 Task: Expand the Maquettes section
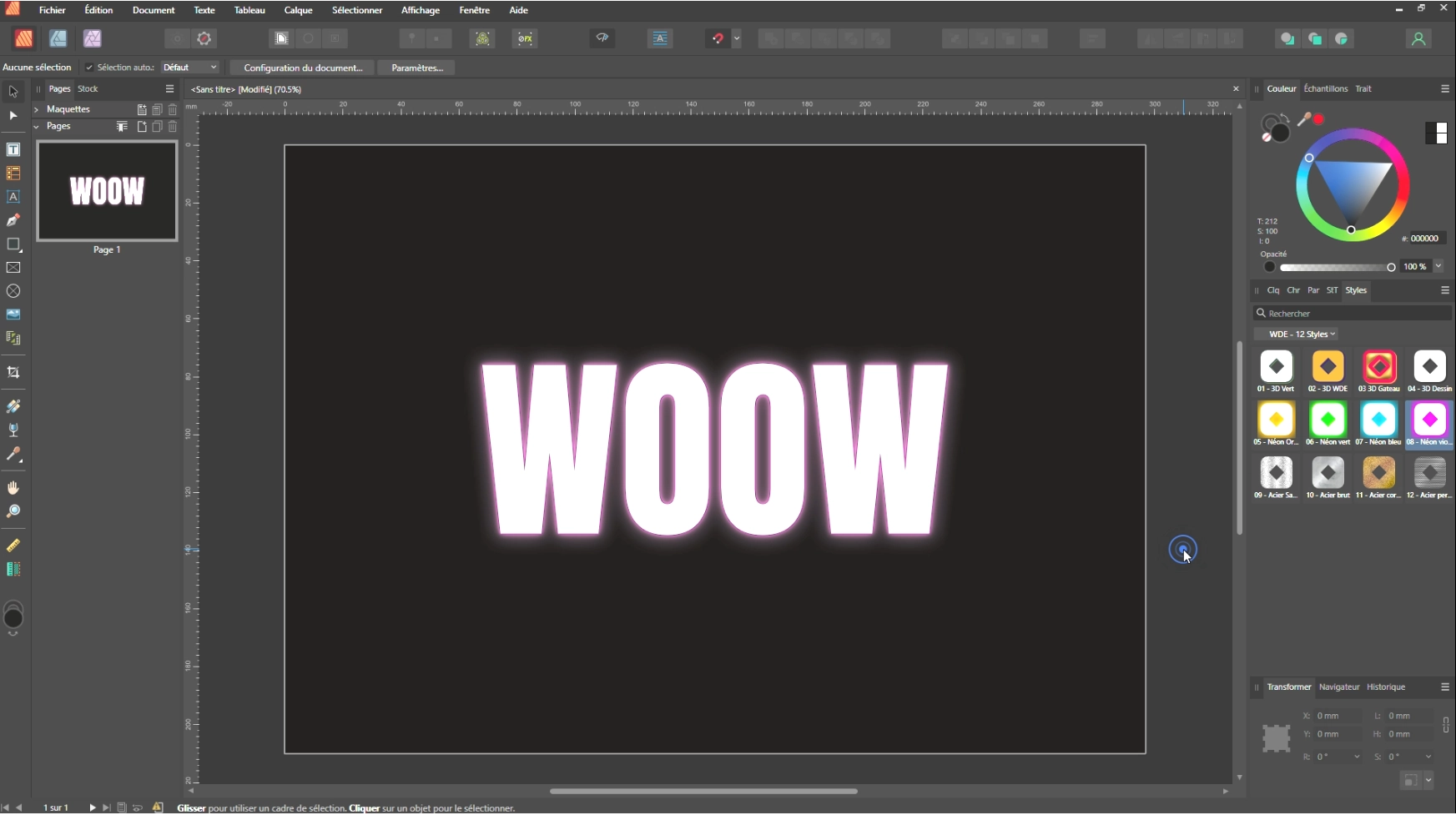click(x=37, y=109)
